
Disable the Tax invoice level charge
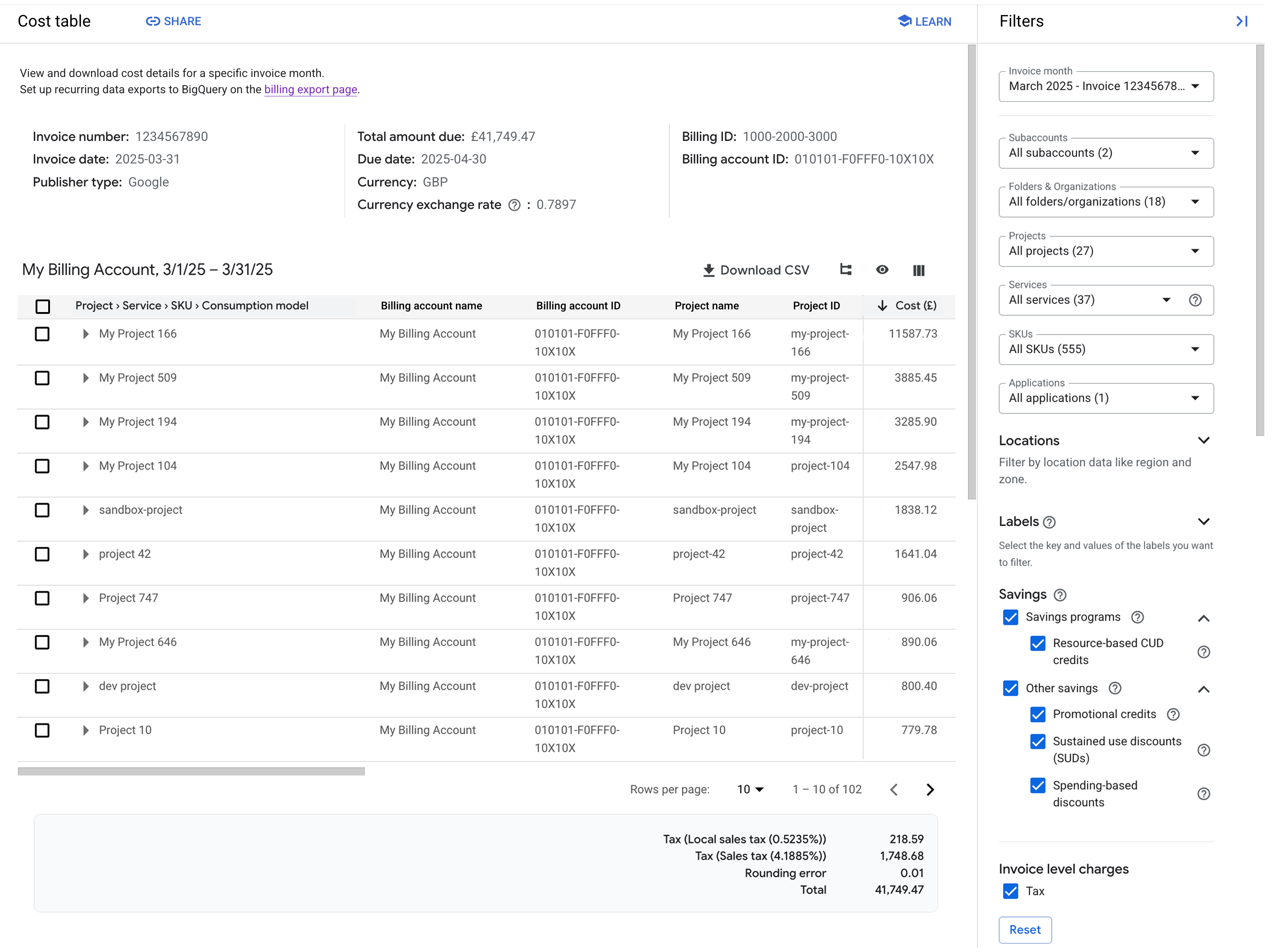(1010, 891)
